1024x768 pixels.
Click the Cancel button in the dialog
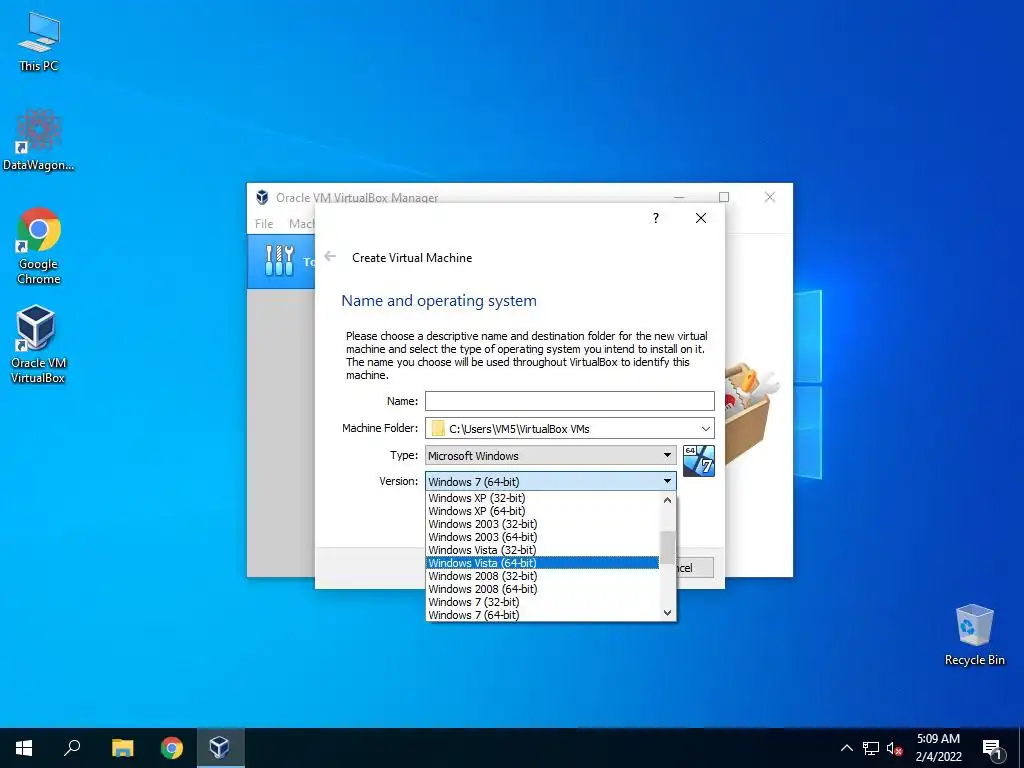(x=694, y=568)
